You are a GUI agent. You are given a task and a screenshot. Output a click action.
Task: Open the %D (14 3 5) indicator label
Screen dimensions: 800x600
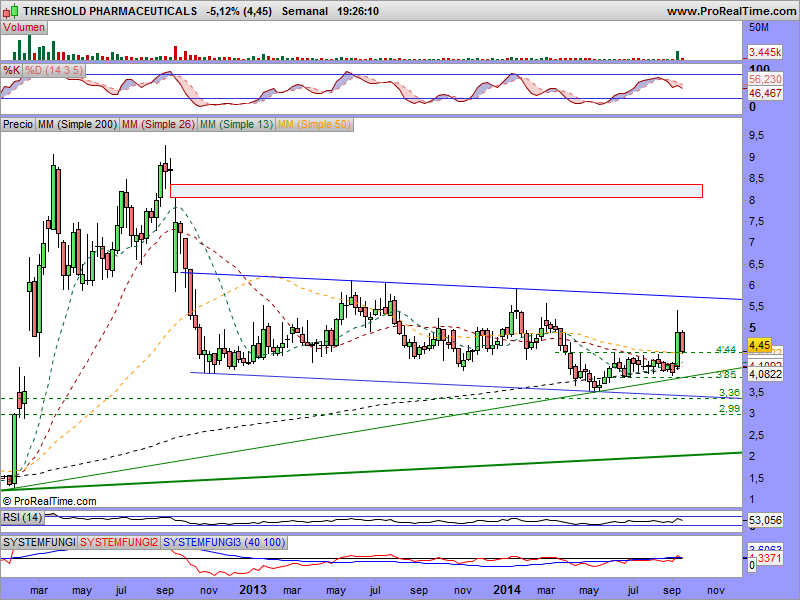(x=54, y=70)
